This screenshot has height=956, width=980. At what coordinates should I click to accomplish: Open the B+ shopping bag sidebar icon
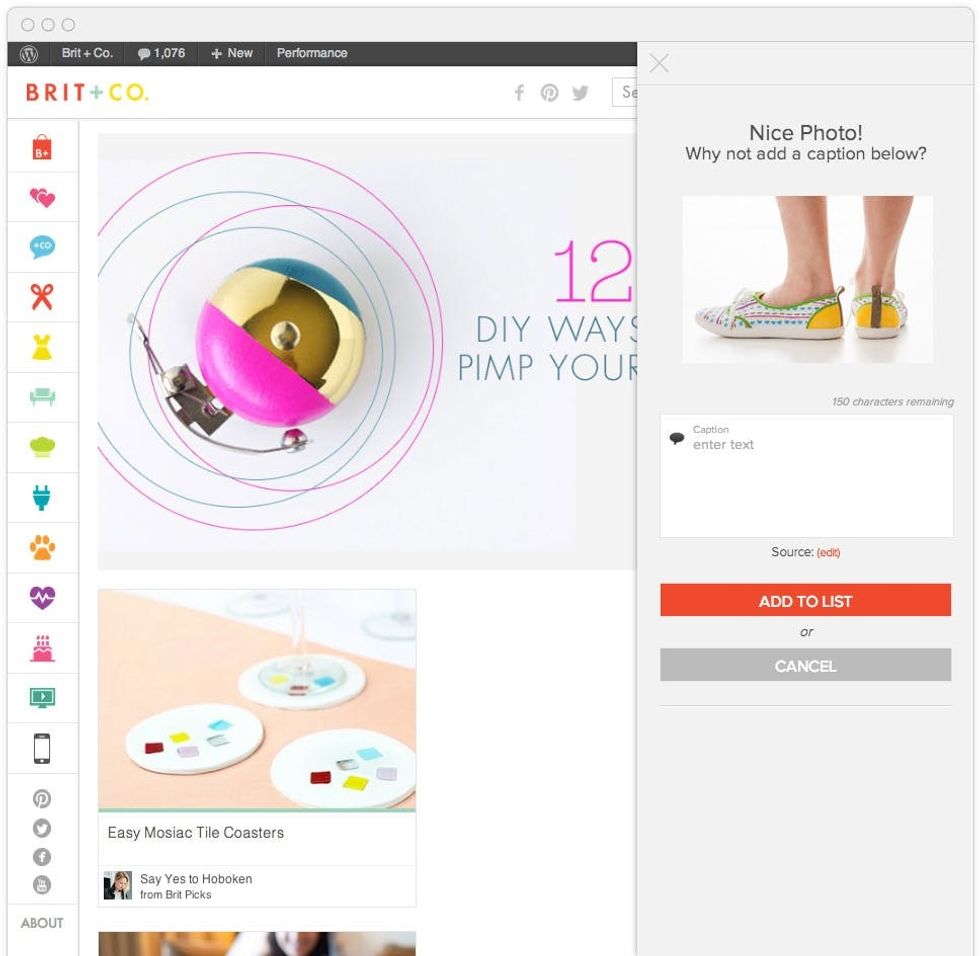coord(42,147)
